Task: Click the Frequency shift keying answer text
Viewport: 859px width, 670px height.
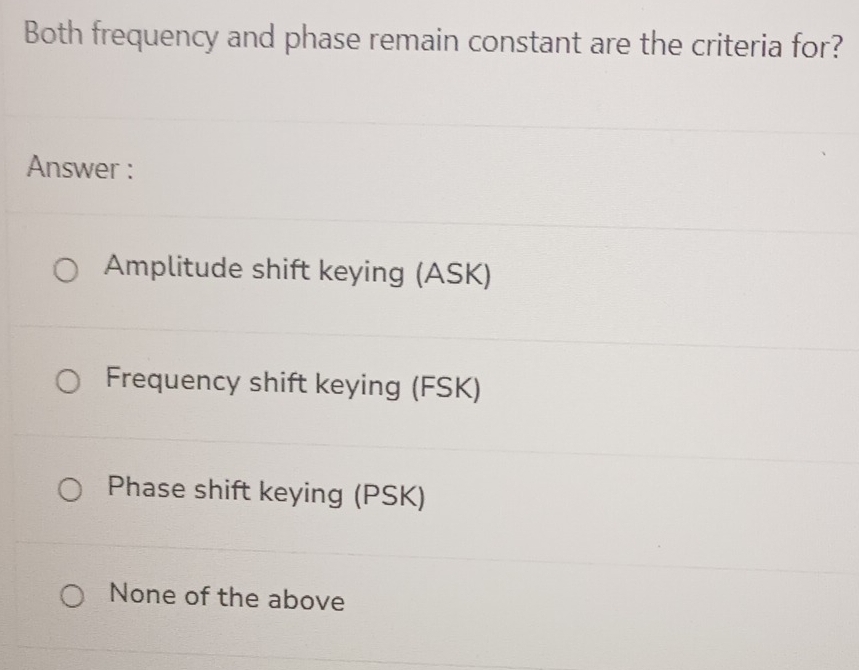Action: (291, 382)
